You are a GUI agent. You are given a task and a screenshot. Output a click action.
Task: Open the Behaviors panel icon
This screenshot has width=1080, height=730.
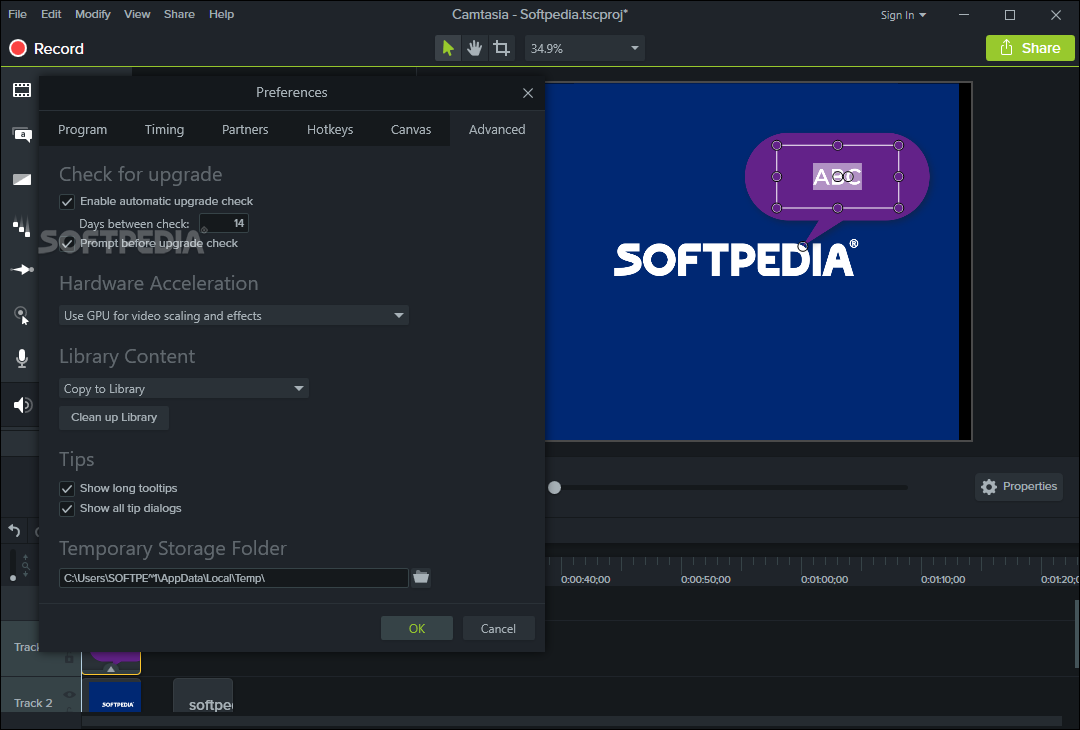point(22,225)
